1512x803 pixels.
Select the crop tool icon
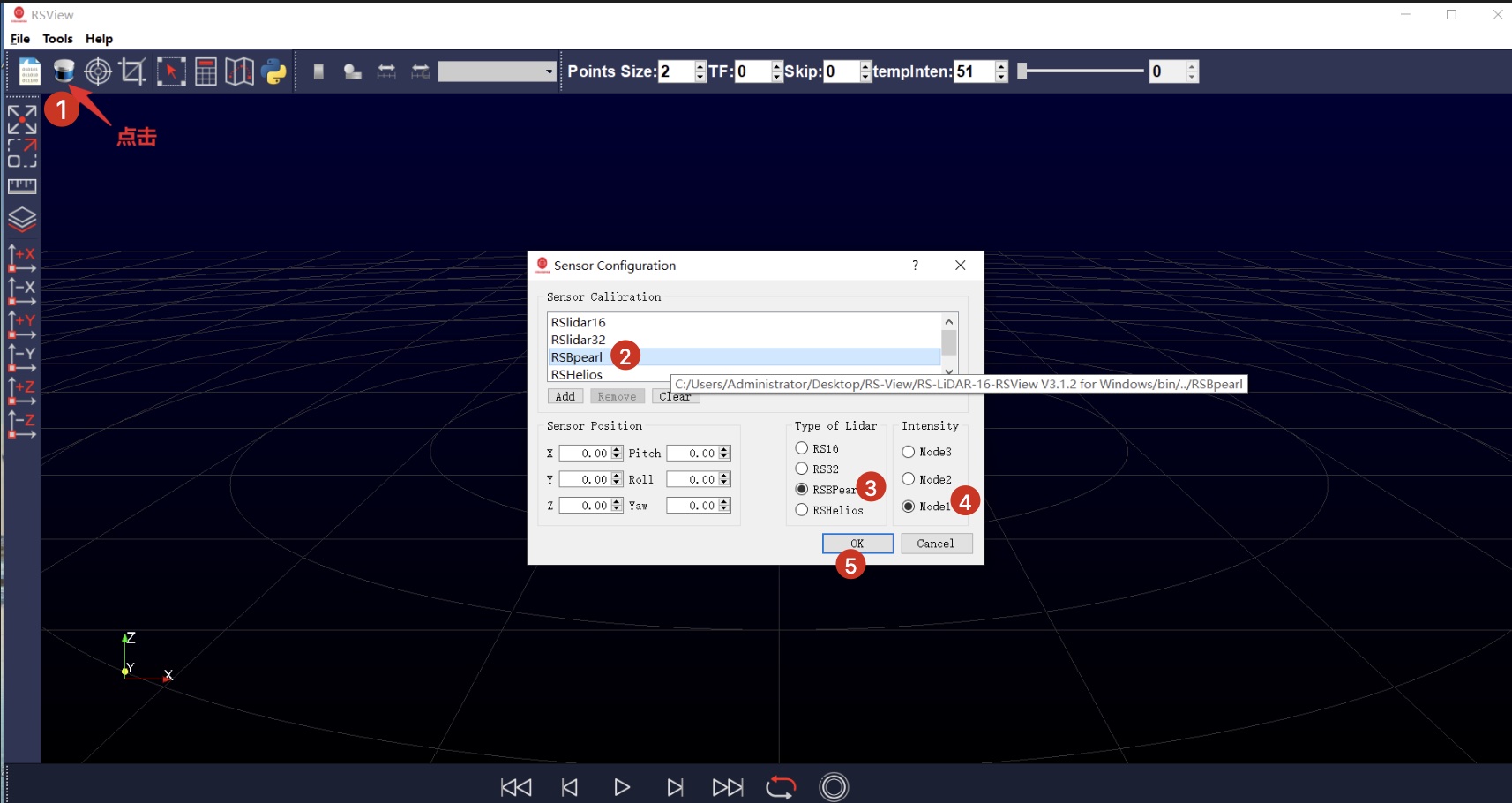point(133,71)
